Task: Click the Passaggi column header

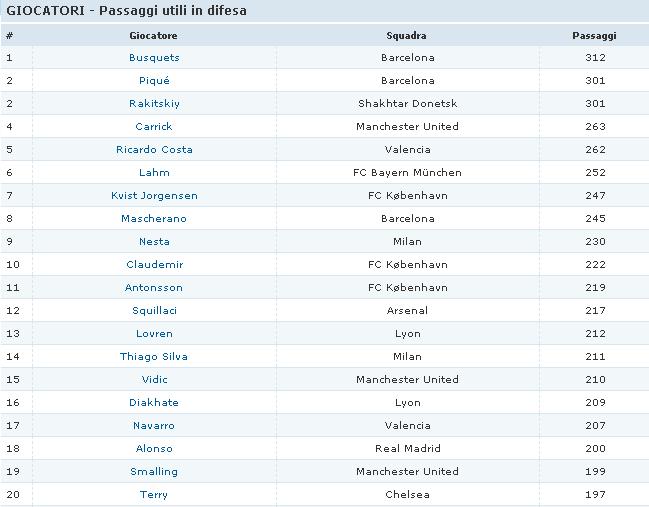Action: [x=594, y=35]
